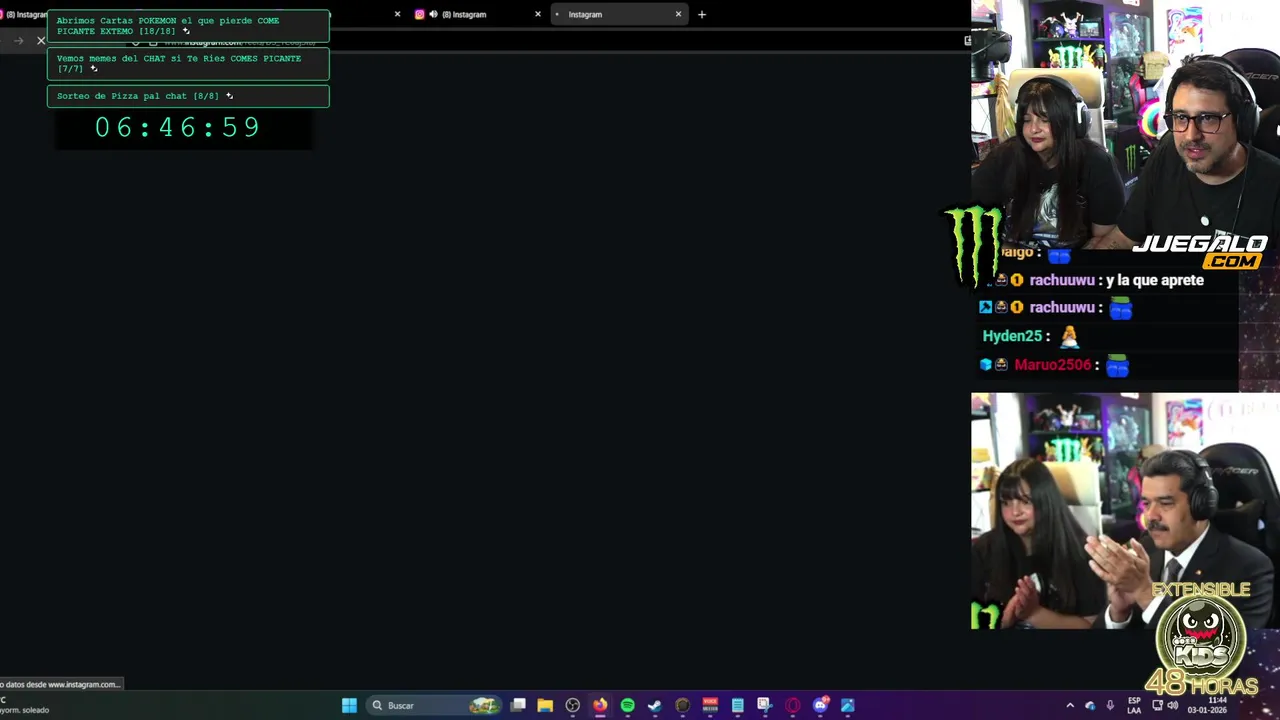
Task: Open Opera GX from the taskbar
Action: 793,705
